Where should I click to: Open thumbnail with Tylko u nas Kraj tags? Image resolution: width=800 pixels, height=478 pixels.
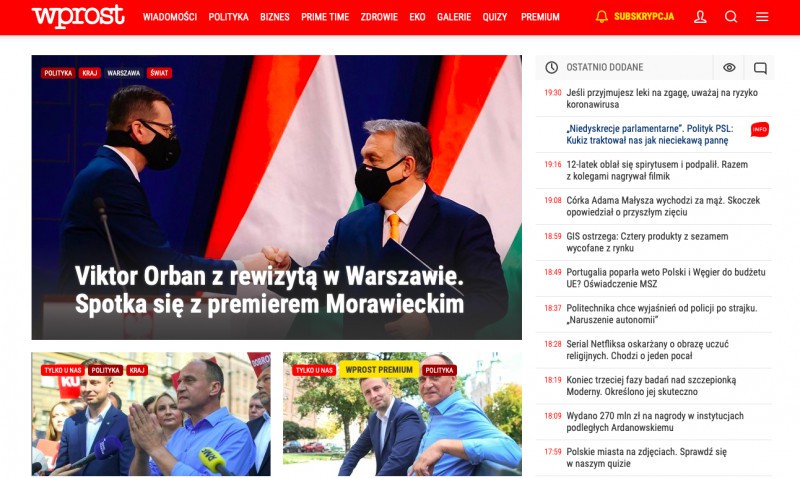pyautogui.click(x=151, y=414)
